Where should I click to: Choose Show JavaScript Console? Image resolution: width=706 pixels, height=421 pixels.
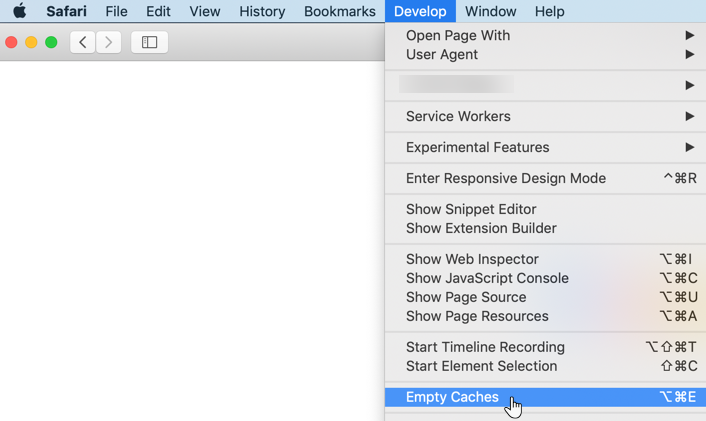(x=545, y=278)
